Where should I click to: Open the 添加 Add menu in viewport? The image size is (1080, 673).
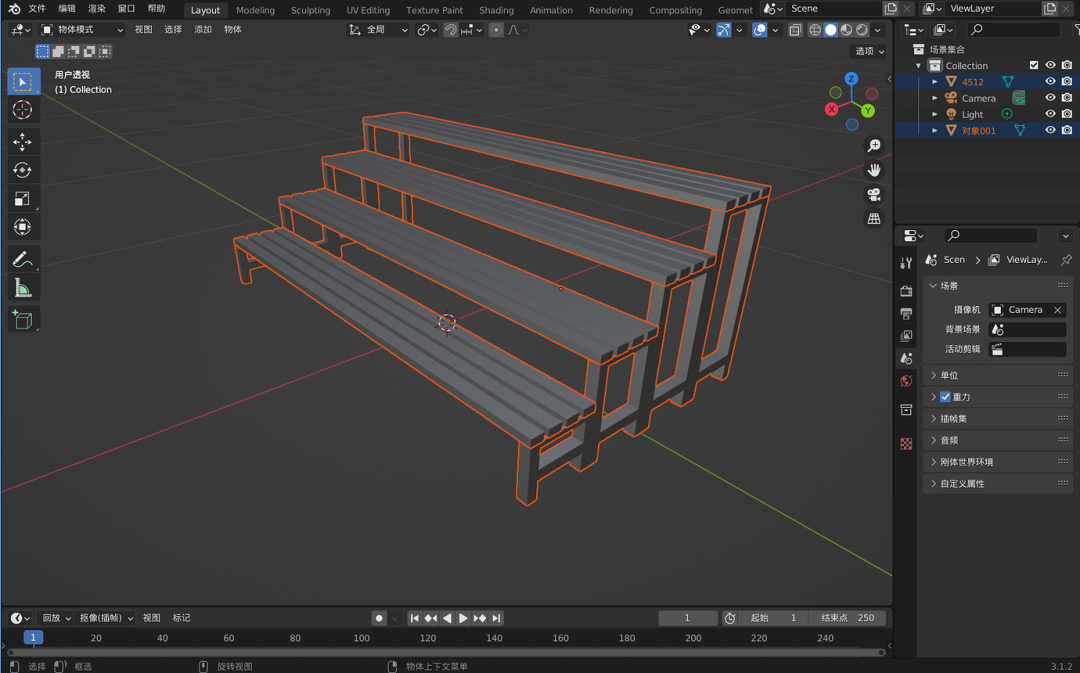(202, 30)
